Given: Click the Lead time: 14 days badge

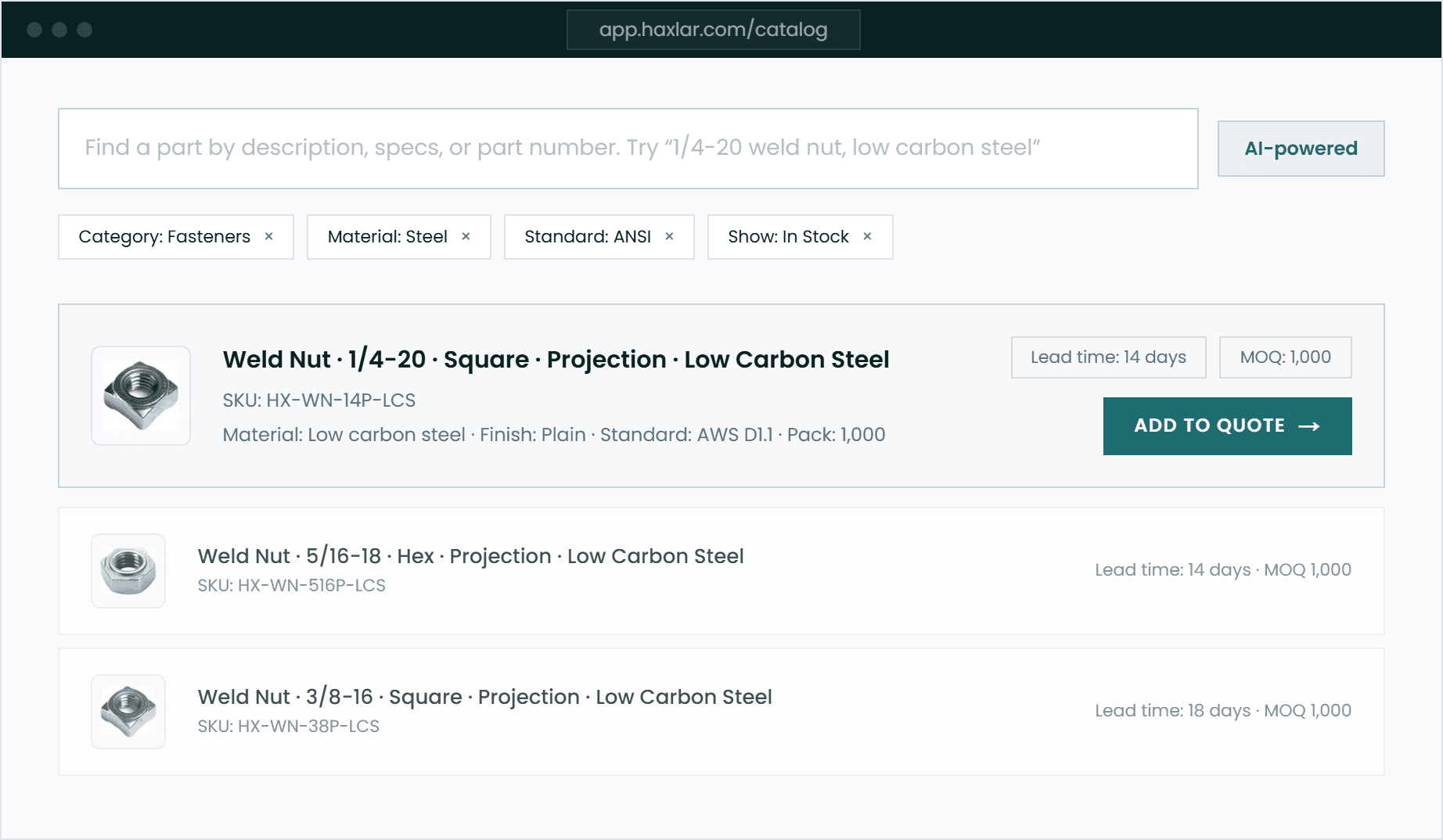Looking at the screenshot, I should click(1108, 357).
